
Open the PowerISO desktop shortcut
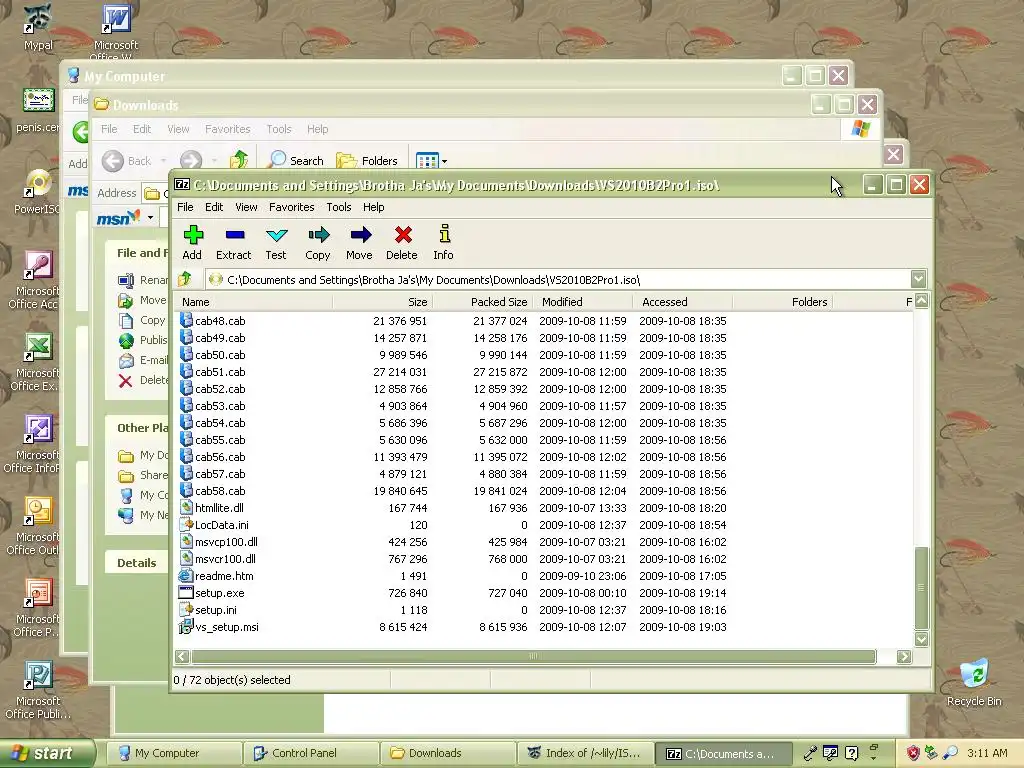(x=37, y=184)
